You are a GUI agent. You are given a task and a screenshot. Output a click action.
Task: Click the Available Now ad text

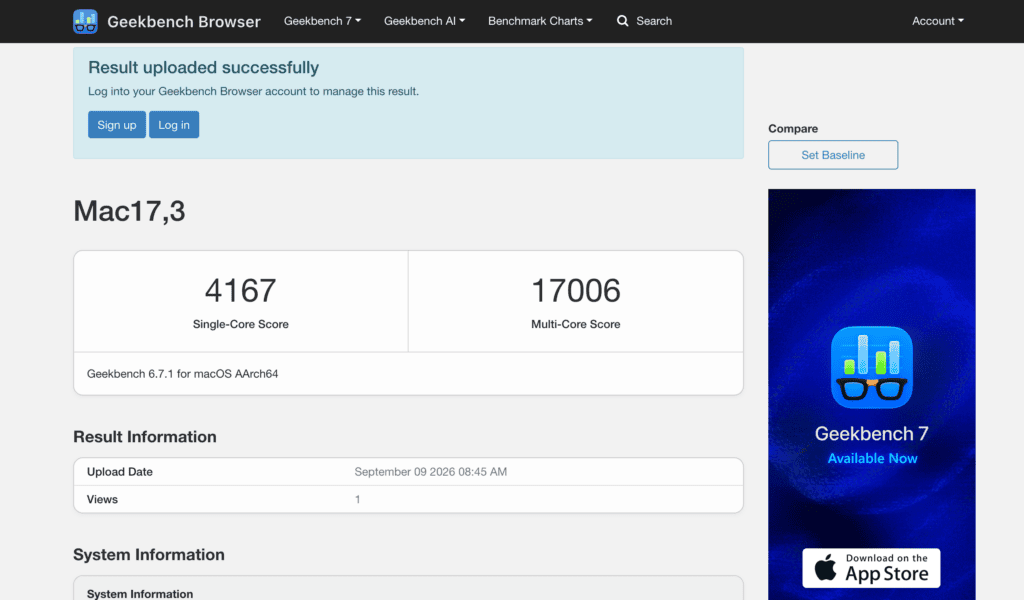tap(872, 458)
